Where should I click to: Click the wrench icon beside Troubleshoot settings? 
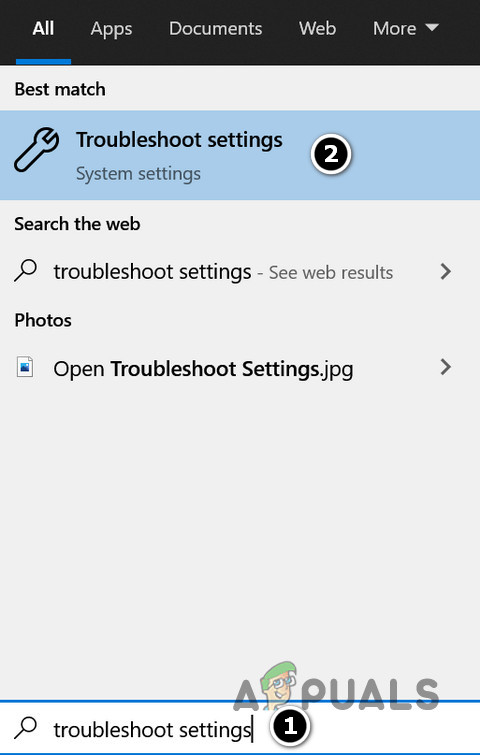[x=37, y=150]
